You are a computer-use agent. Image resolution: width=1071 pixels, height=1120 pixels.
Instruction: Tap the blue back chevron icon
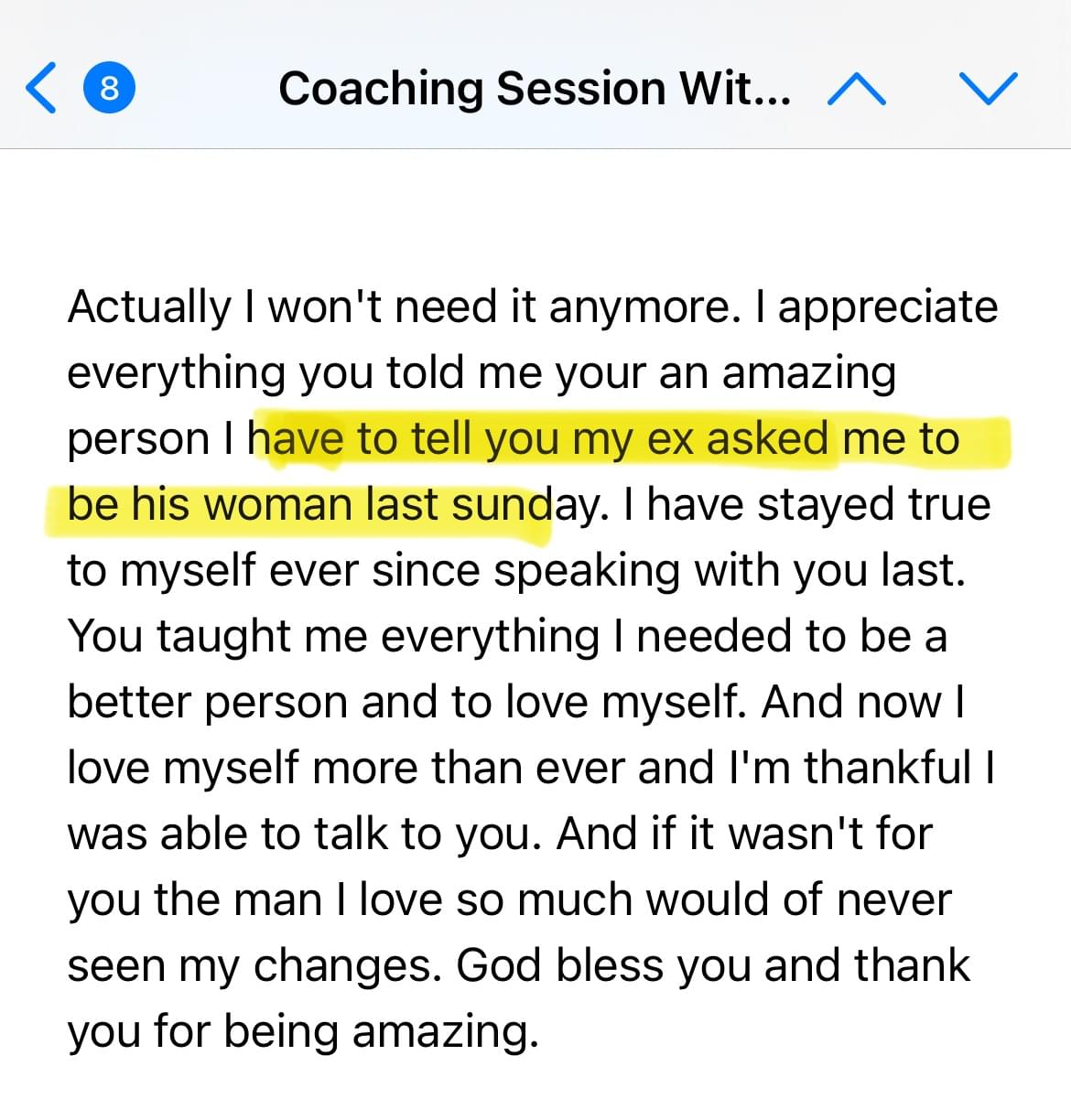point(41,88)
